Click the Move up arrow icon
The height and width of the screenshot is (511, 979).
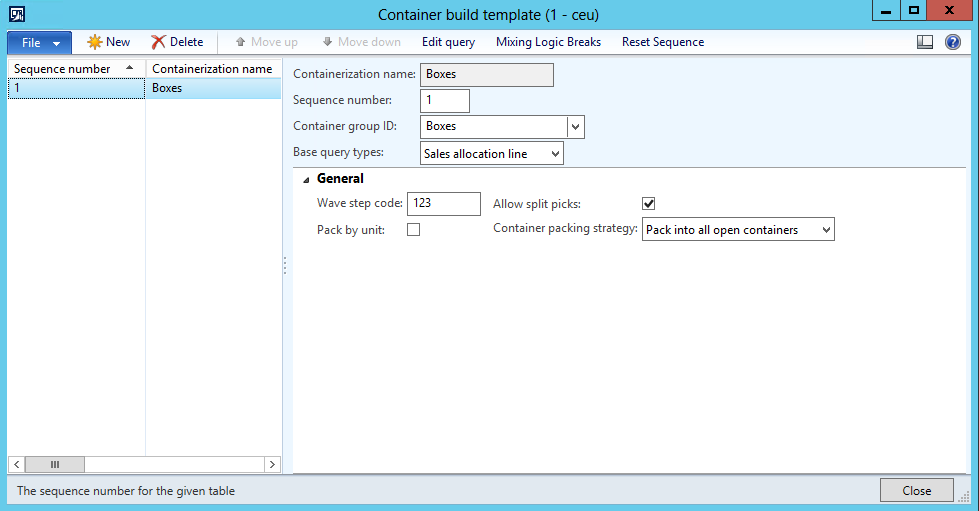pos(240,42)
